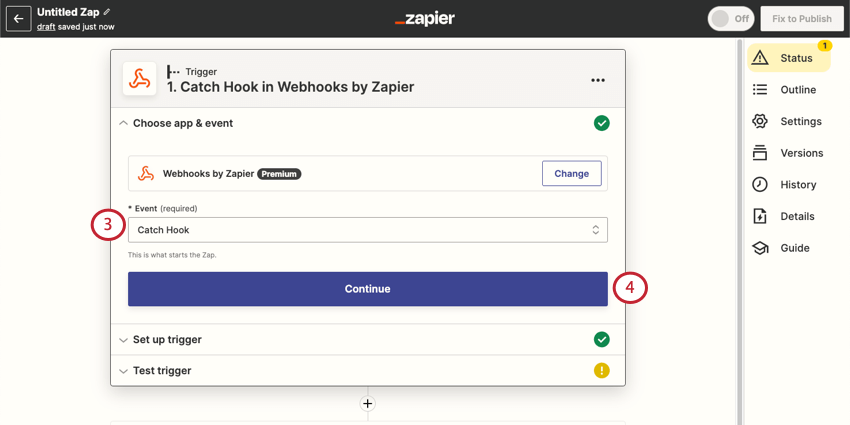Click the draft link under title
The width and height of the screenshot is (850, 425).
coord(46,27)
